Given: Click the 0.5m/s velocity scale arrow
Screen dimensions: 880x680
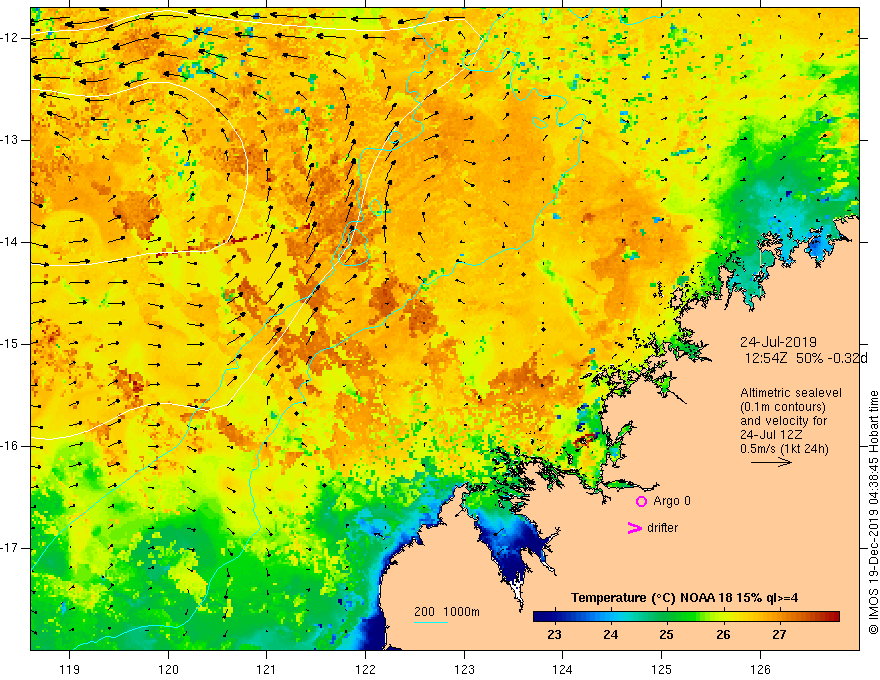Looking at the screenshot, I should click(x=771, y=462).
